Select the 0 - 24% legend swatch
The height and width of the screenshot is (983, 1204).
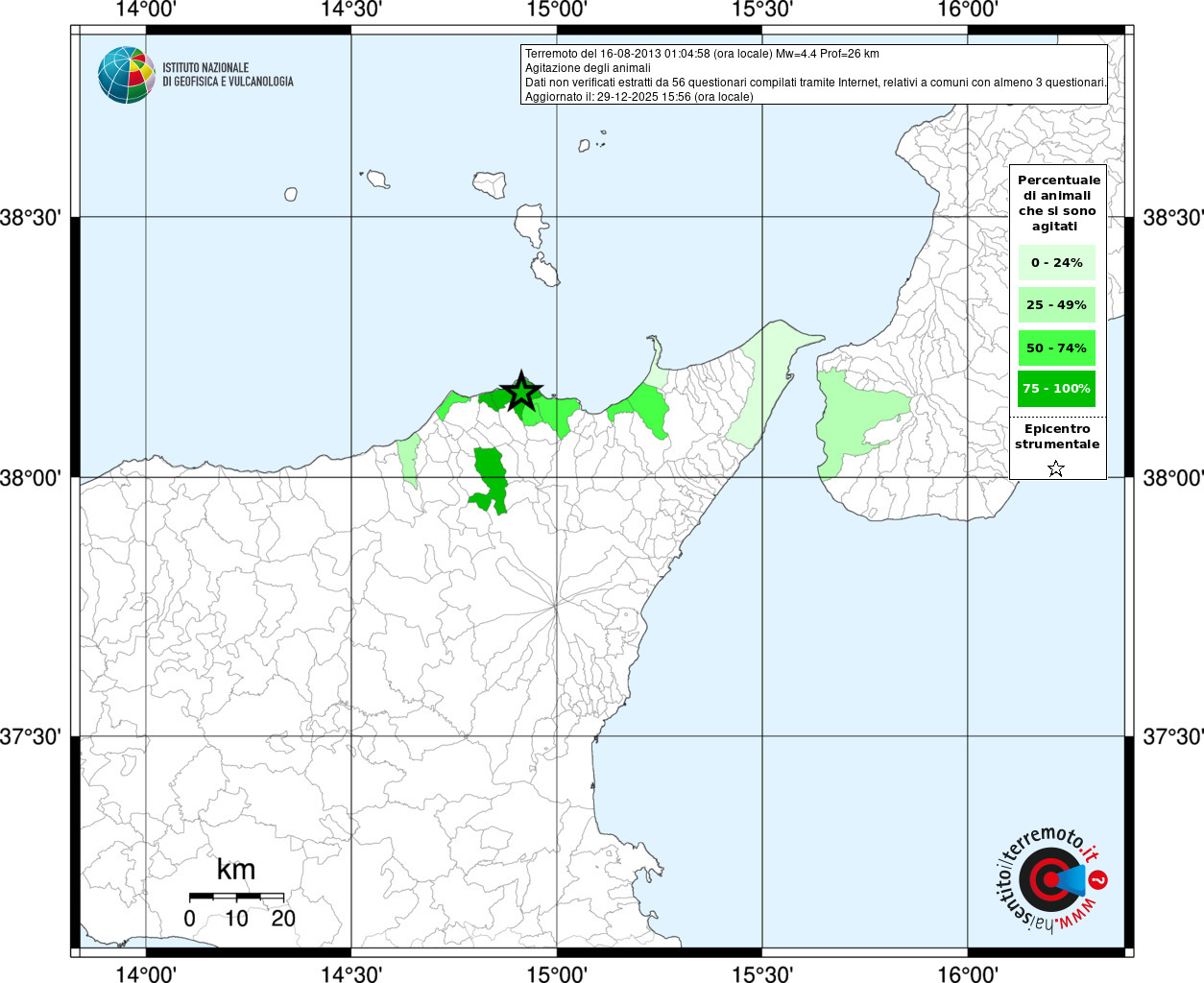(x=1056, y=263)
